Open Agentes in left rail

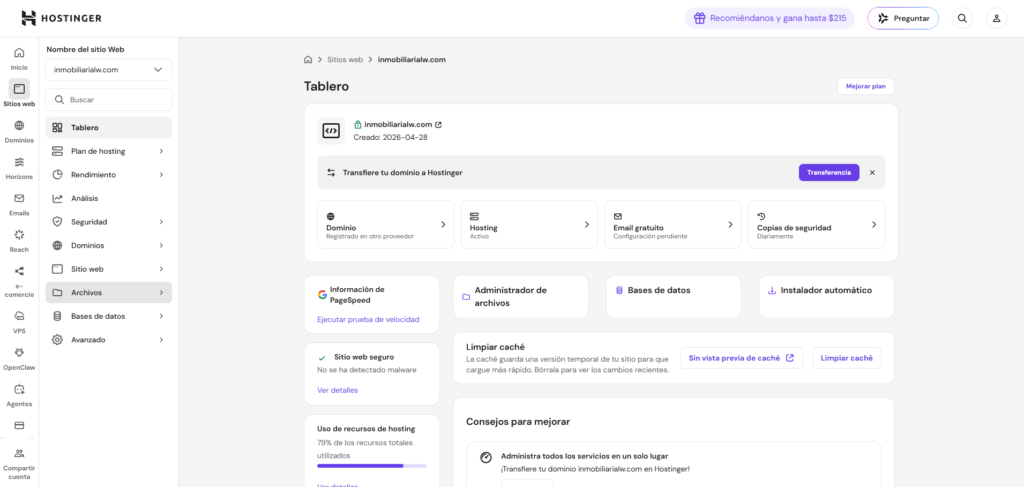point(19,394)
